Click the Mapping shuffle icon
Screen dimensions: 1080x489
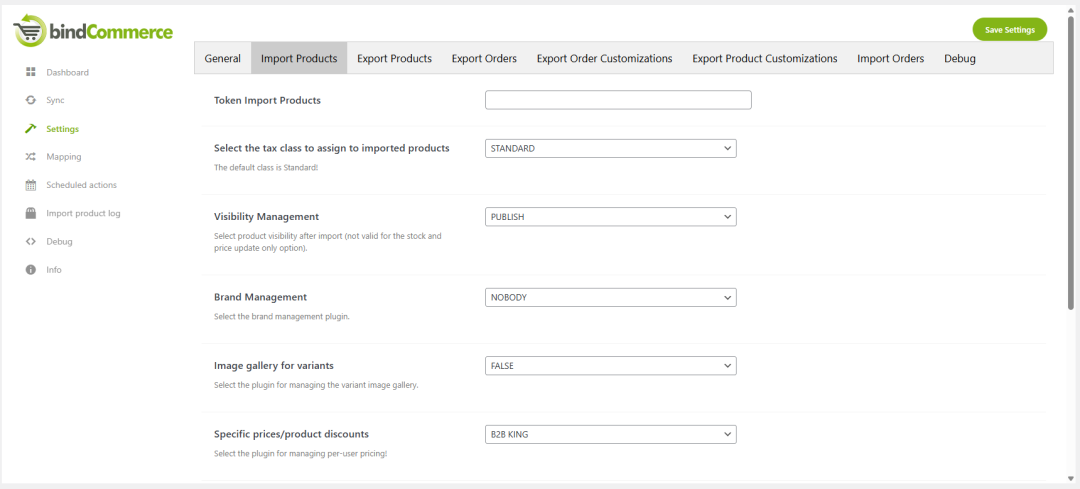point(30,157)
